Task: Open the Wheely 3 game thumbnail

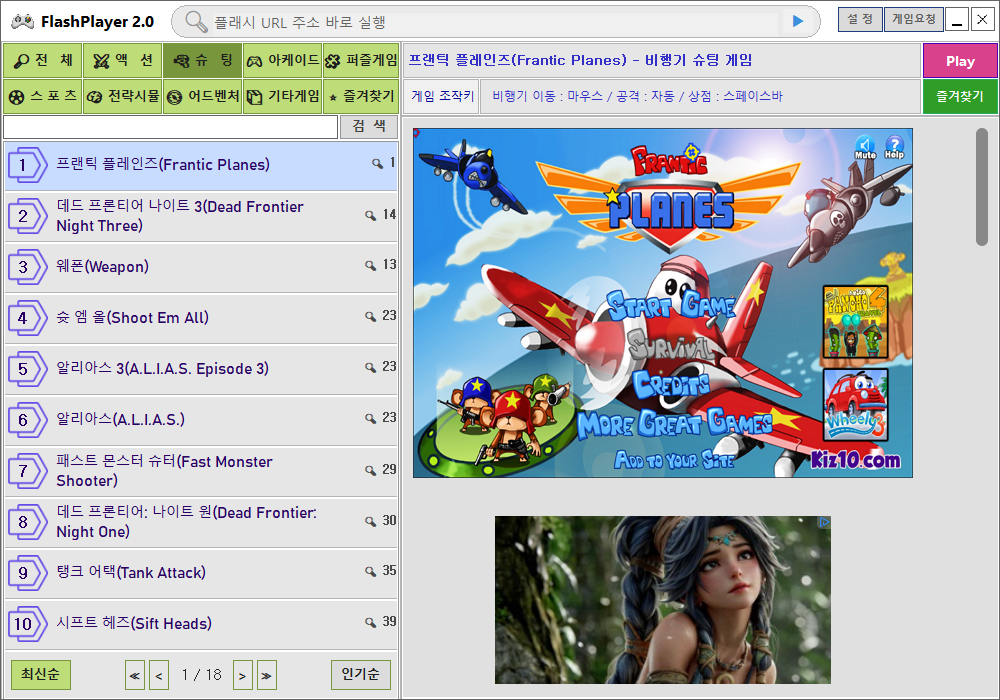Action: pos(855,405)
